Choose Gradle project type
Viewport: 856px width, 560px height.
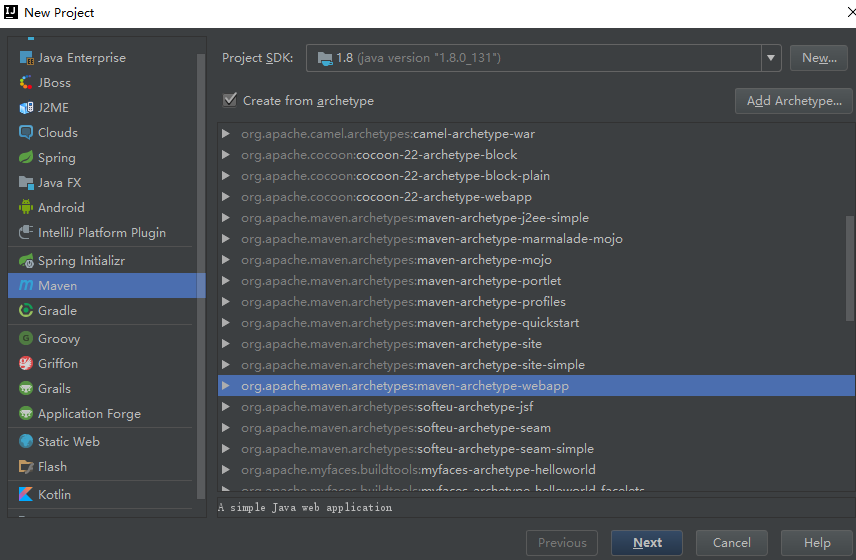103,311
